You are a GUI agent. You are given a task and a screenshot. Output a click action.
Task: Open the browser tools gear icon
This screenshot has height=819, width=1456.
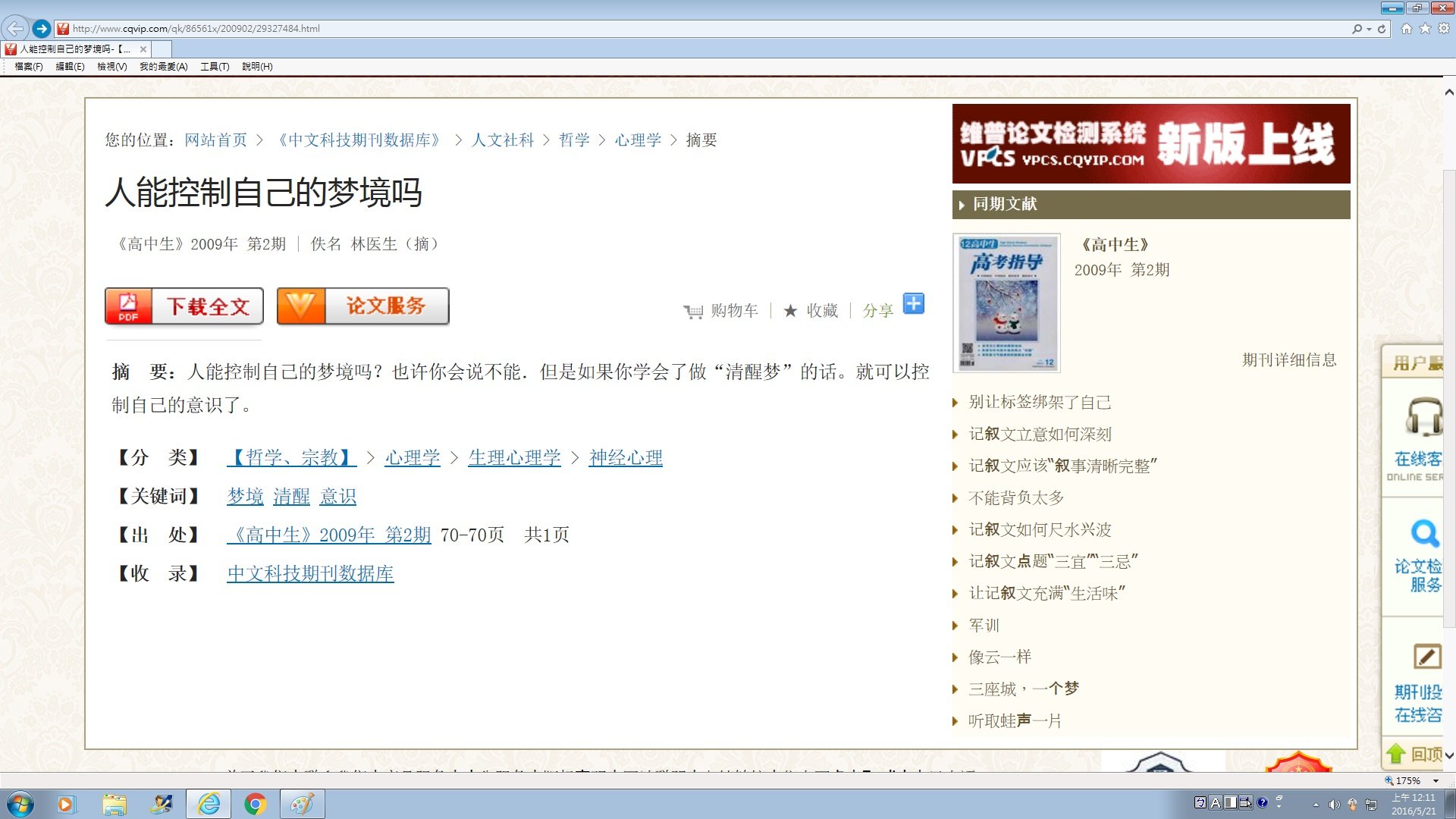click(1444, 29)
